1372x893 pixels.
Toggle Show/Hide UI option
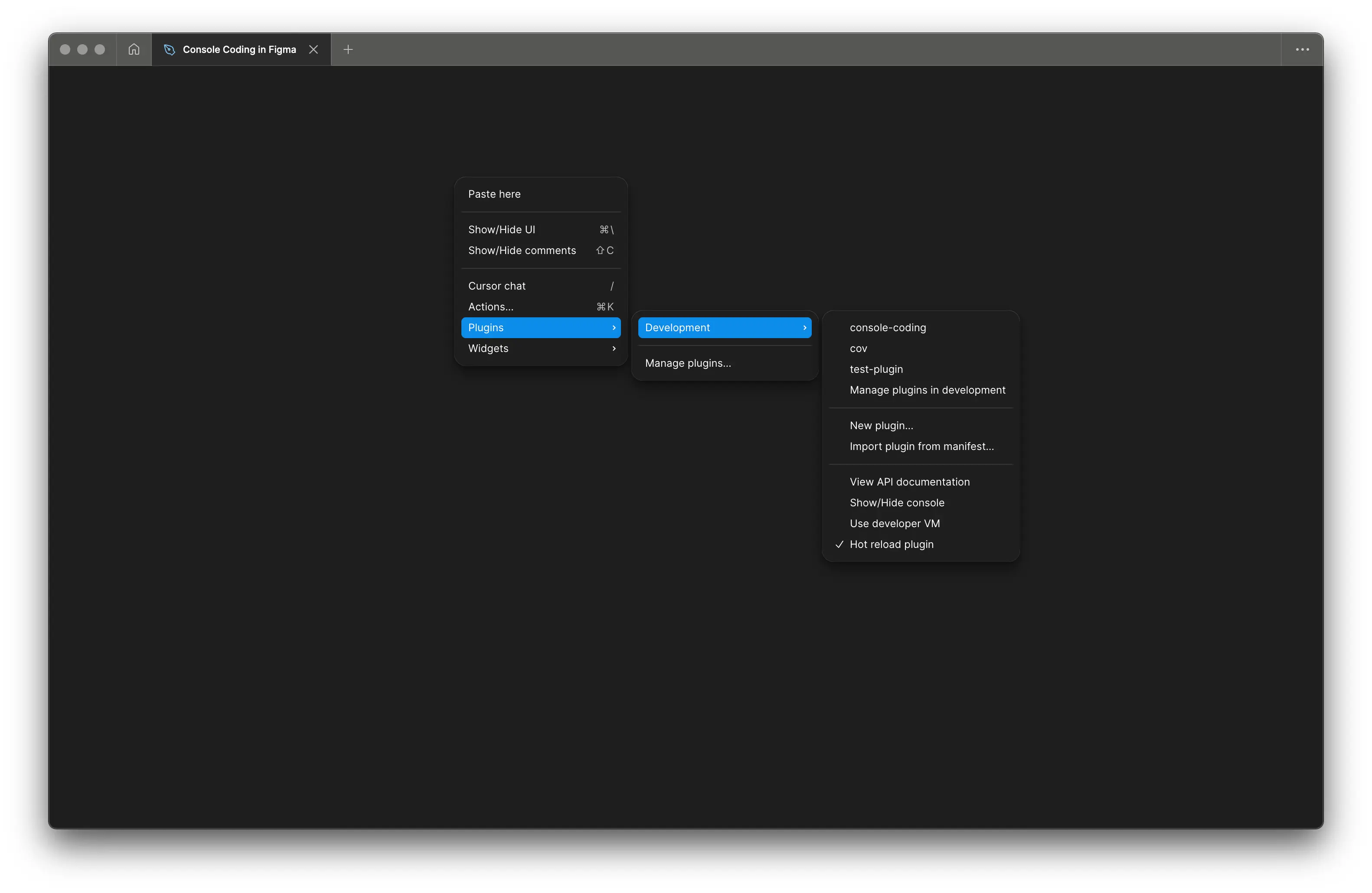(502, 230)
